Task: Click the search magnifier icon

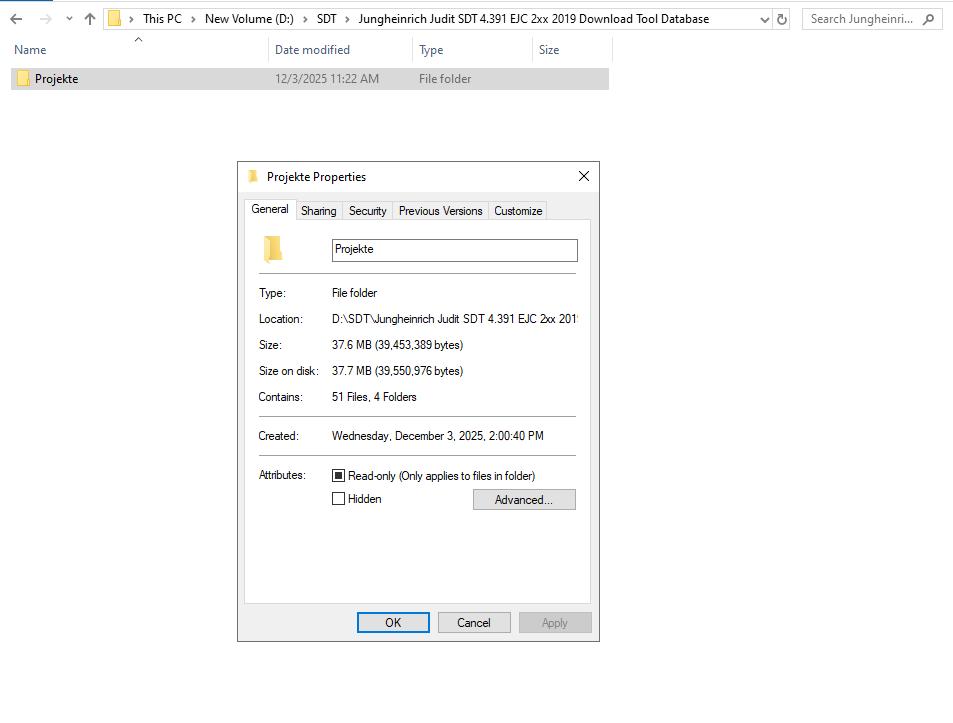Action: click(x=930, y=18)
